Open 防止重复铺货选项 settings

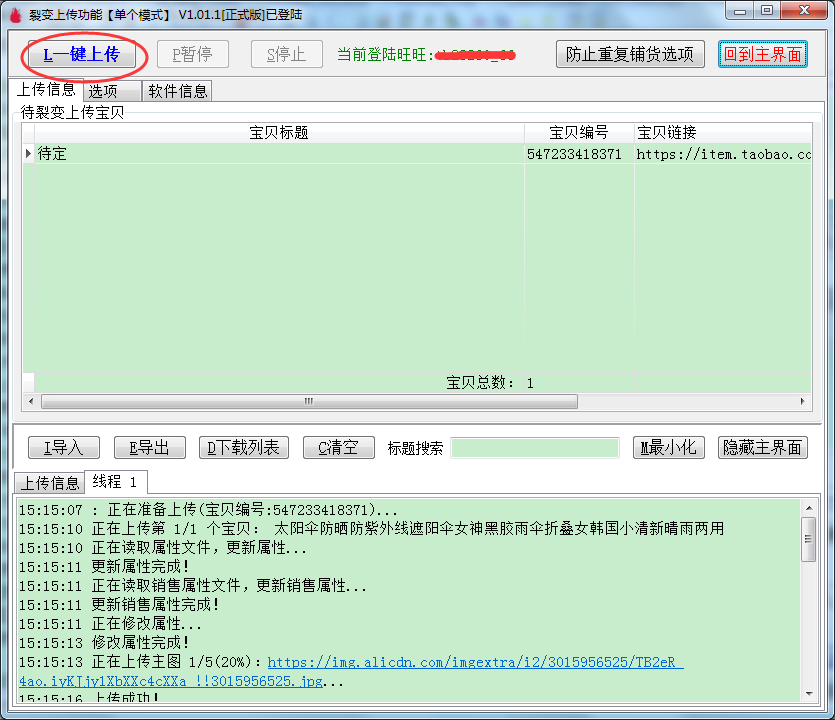[x=630, y=54]
